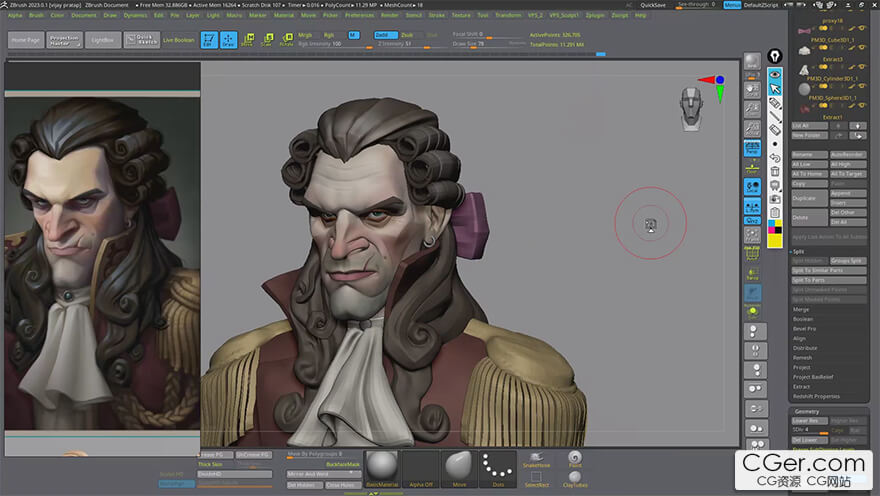Expand the Merge section
The width and height of the screenshot is (880, 496).
click(801, 309)
